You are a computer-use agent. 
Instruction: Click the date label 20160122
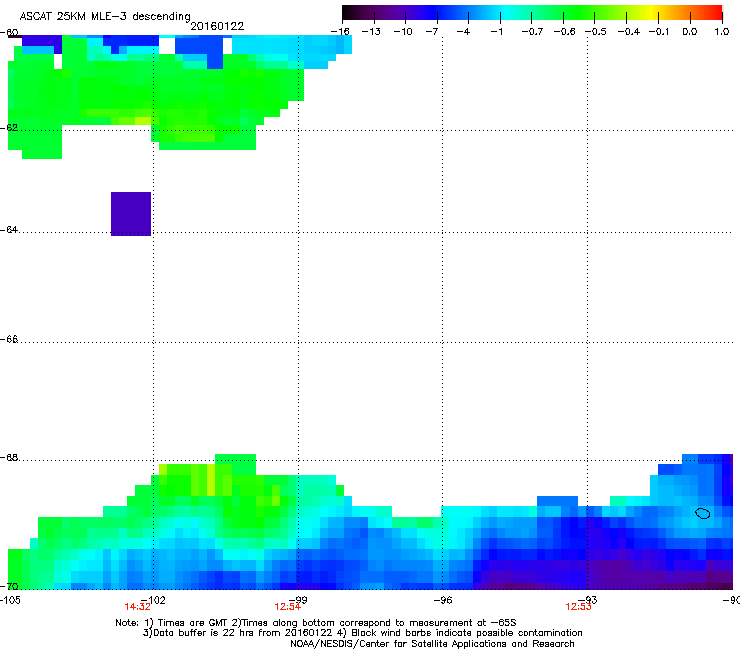tap(217, 26)
